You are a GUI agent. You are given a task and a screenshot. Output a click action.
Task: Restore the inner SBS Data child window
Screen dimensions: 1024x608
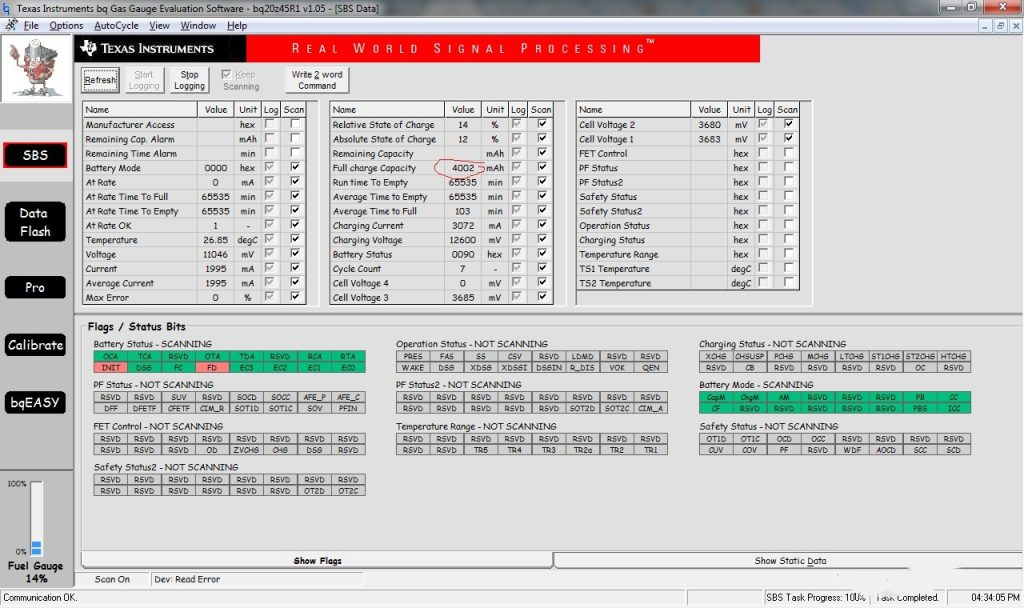pyautogui.click(x=1000, y=25)
